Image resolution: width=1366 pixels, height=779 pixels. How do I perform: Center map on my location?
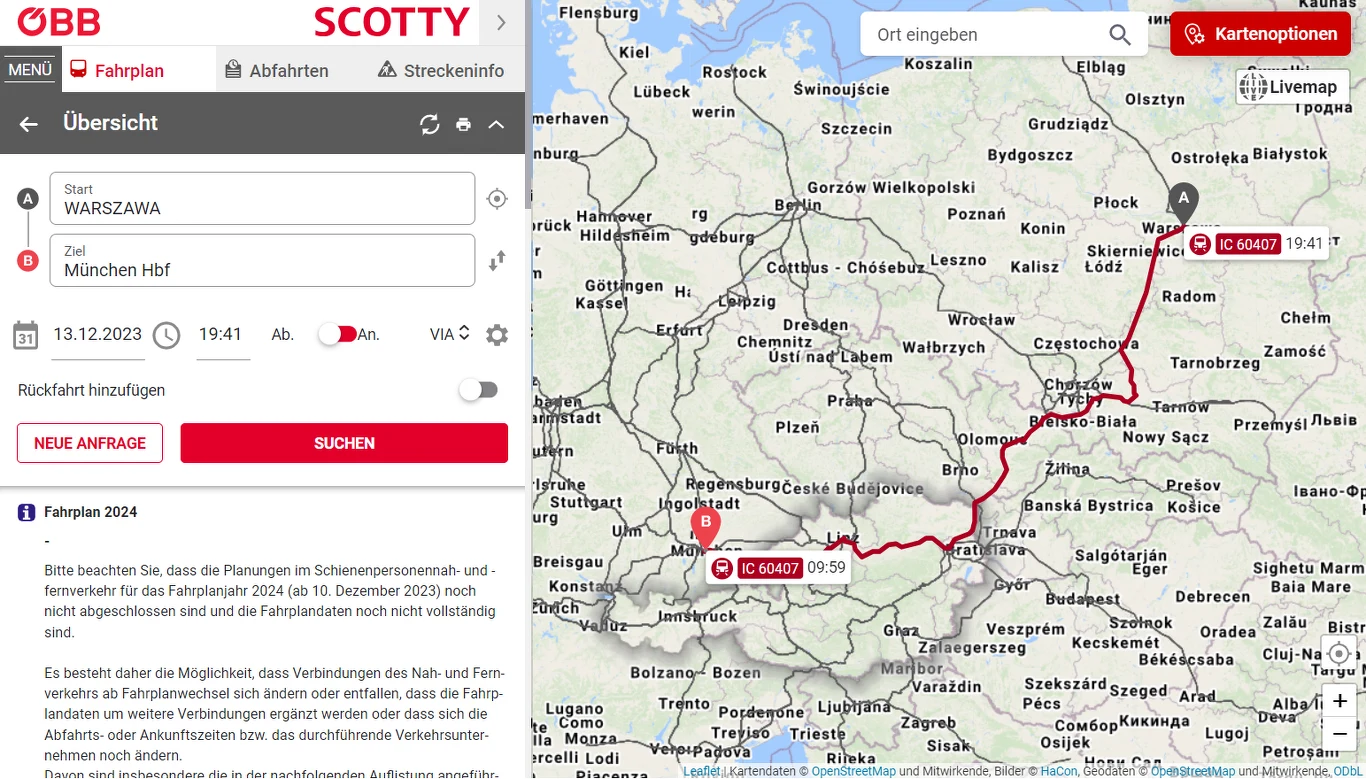coord(1338,655)
